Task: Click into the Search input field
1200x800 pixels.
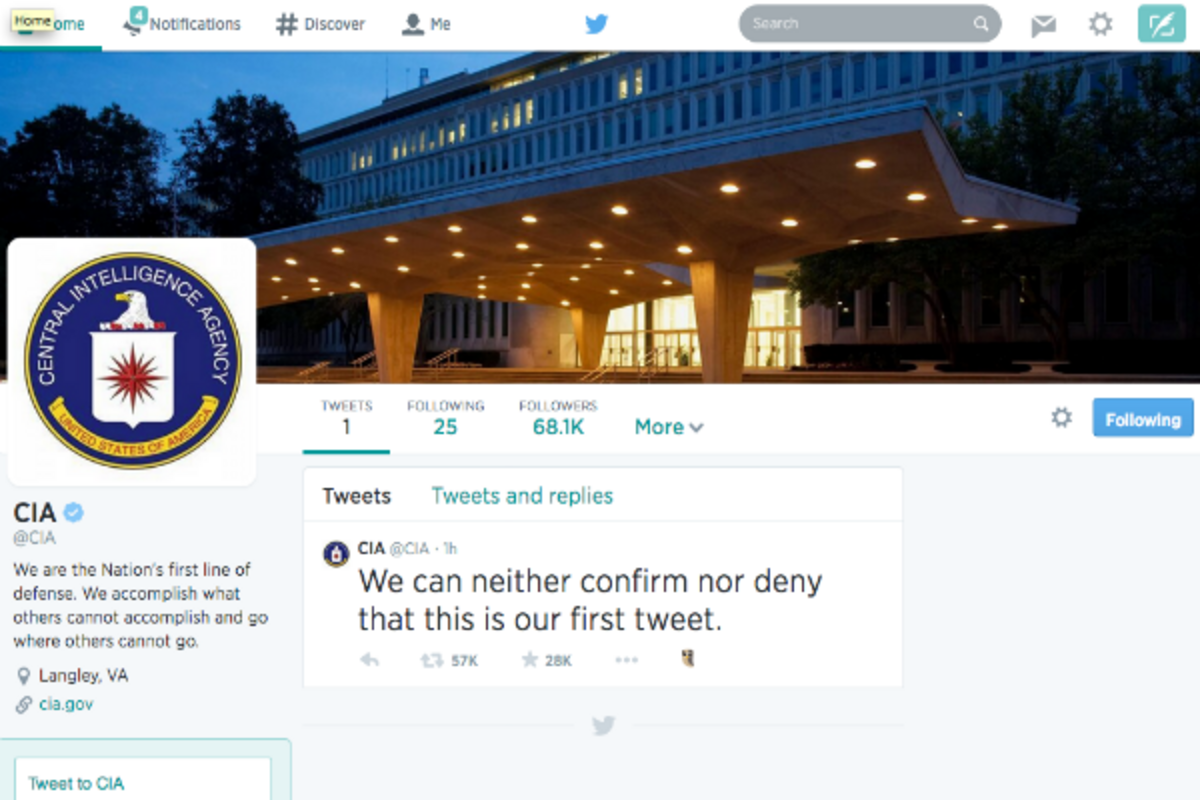Action: tap(858, 24)
